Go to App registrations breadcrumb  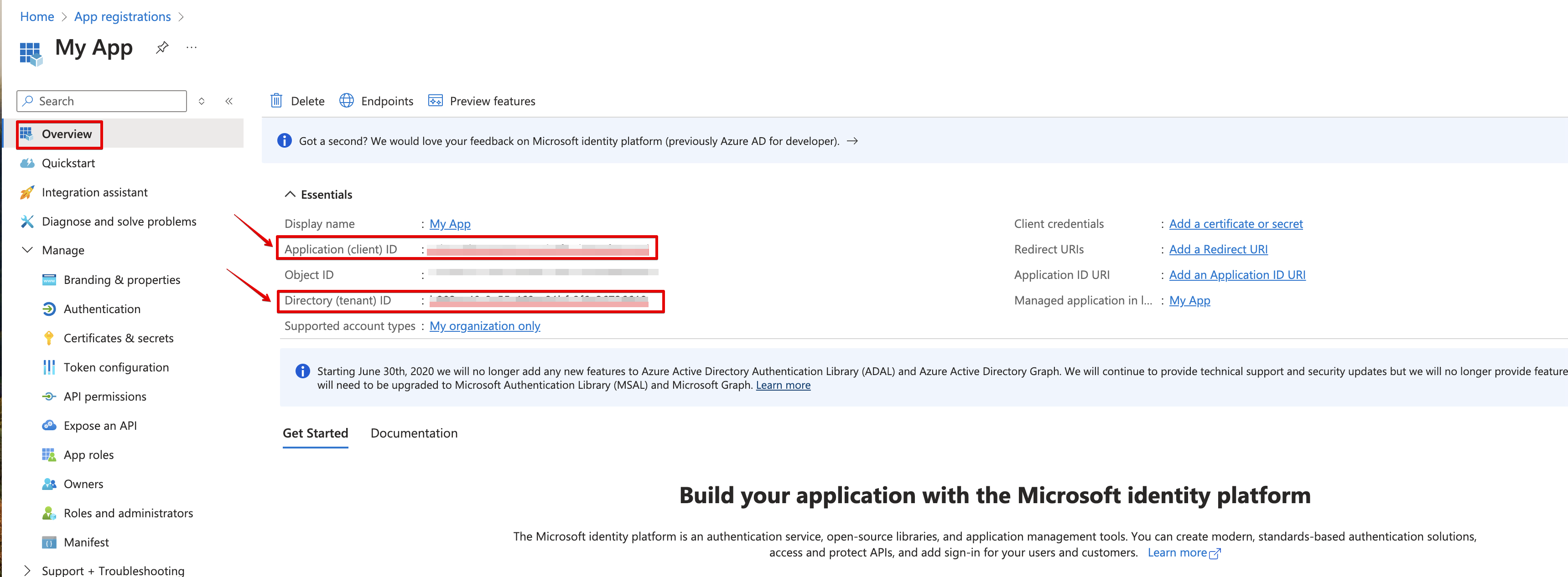point(122,16)
